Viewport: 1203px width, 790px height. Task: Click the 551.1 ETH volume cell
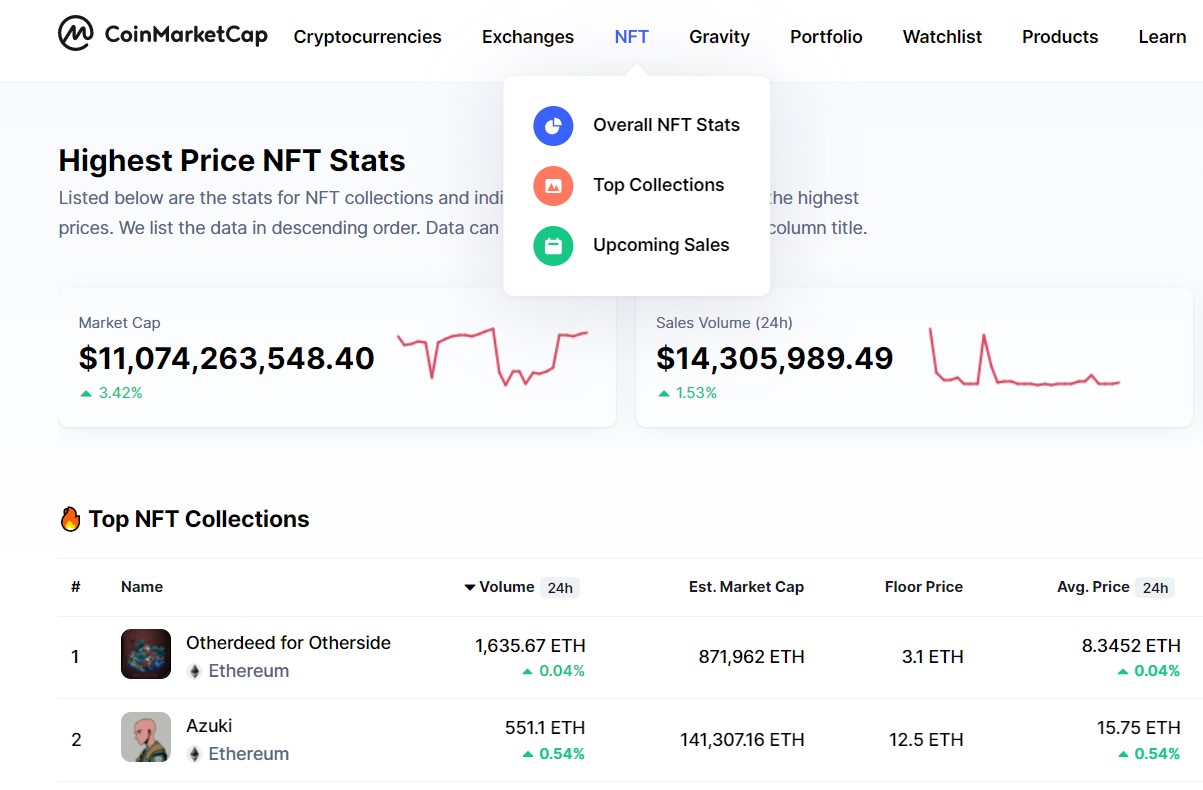click(x=545, y=728)
